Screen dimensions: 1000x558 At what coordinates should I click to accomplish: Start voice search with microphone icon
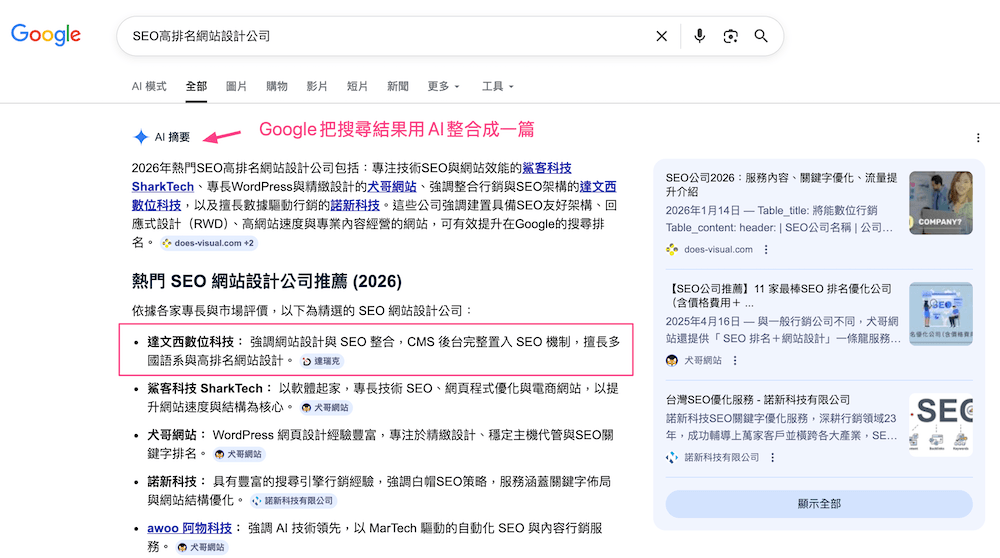click(x=700, y=36)
